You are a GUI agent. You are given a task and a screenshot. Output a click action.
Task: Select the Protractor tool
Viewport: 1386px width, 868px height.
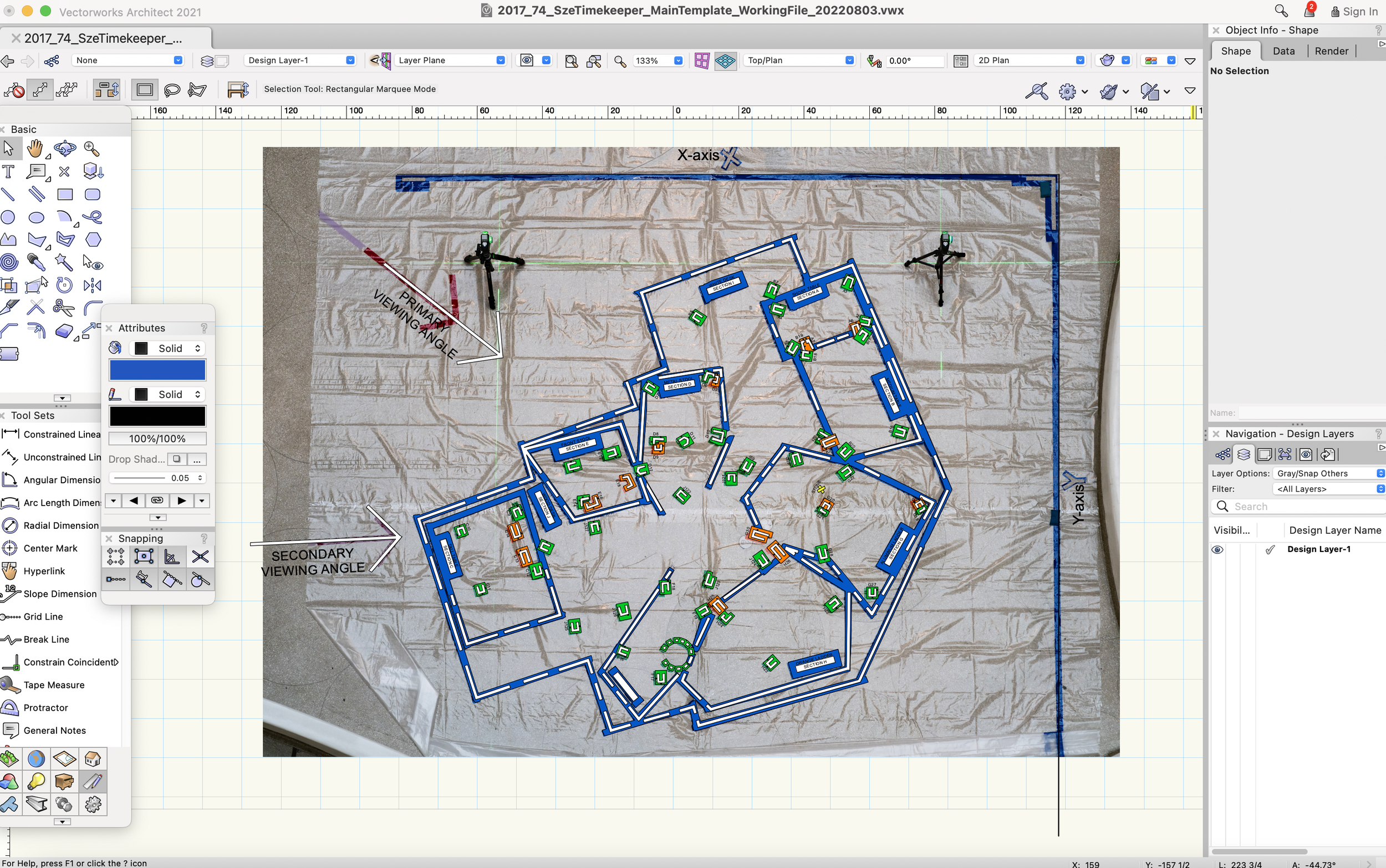click(x=45, y=708)
